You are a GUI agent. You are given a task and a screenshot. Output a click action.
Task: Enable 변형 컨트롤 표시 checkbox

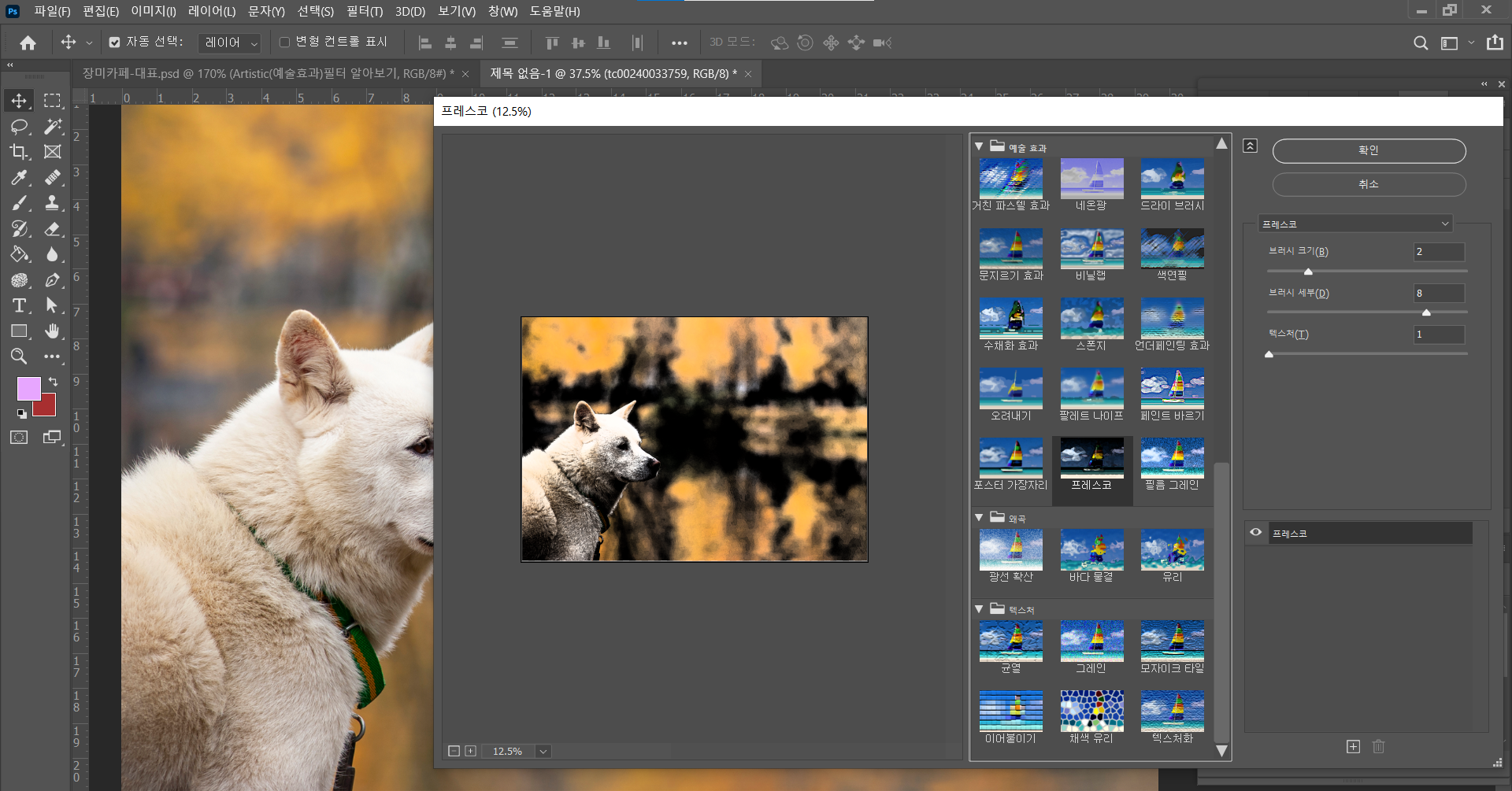[x=285, y=43]
